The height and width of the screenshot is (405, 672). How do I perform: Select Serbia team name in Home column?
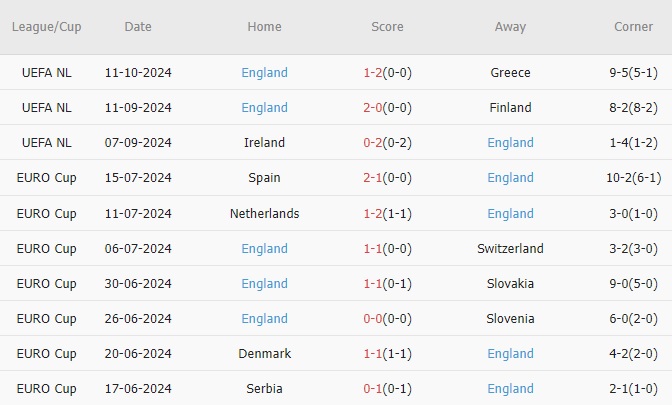point(264,389)
